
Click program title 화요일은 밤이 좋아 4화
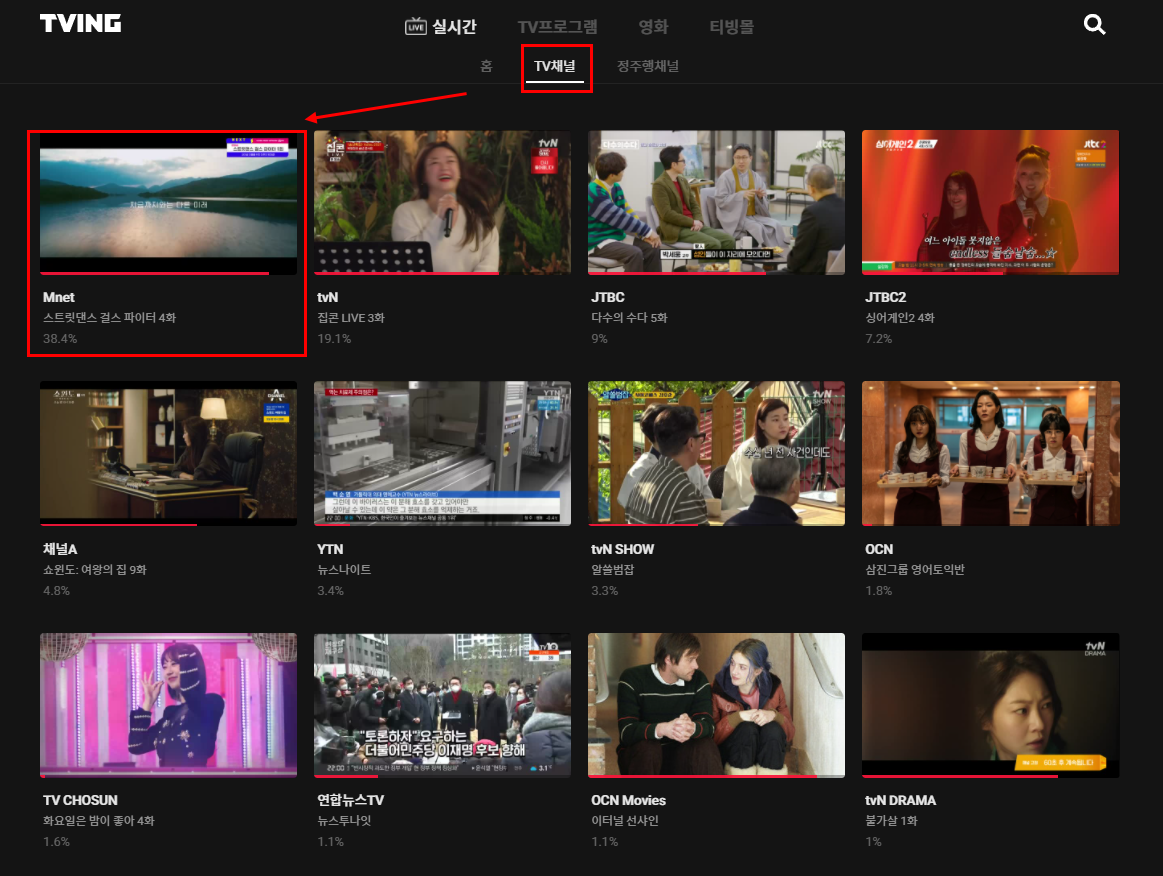(99, 820)
